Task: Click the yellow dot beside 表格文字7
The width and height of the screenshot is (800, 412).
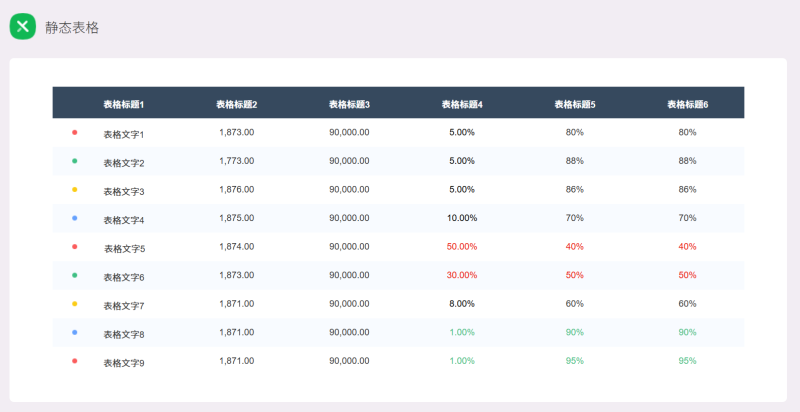Action: (x=75, y=303)
